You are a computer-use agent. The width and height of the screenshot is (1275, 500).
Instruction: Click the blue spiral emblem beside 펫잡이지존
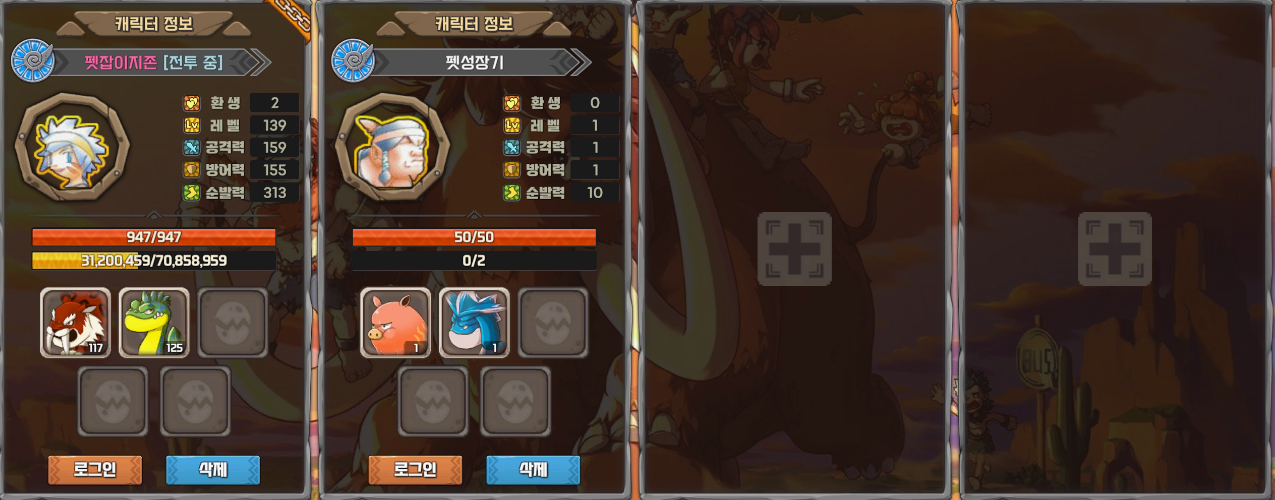(x=32, y=61)
